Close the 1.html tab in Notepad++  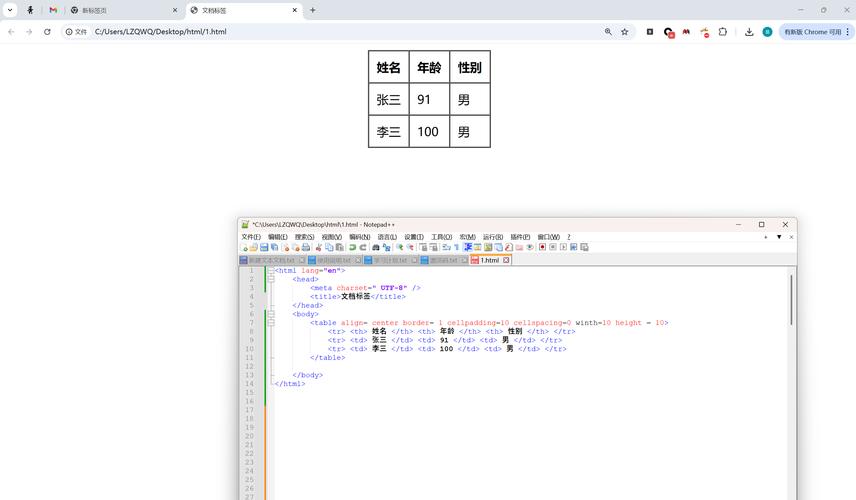[x=506, y=260]
